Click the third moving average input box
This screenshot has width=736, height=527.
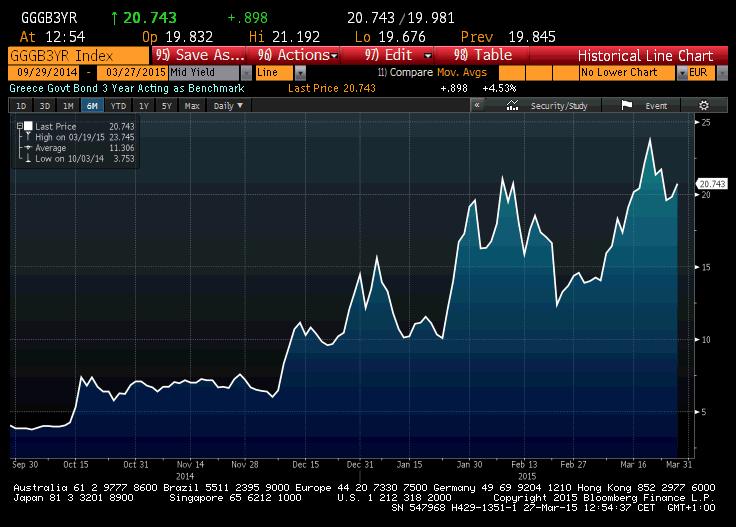(566, 73)
